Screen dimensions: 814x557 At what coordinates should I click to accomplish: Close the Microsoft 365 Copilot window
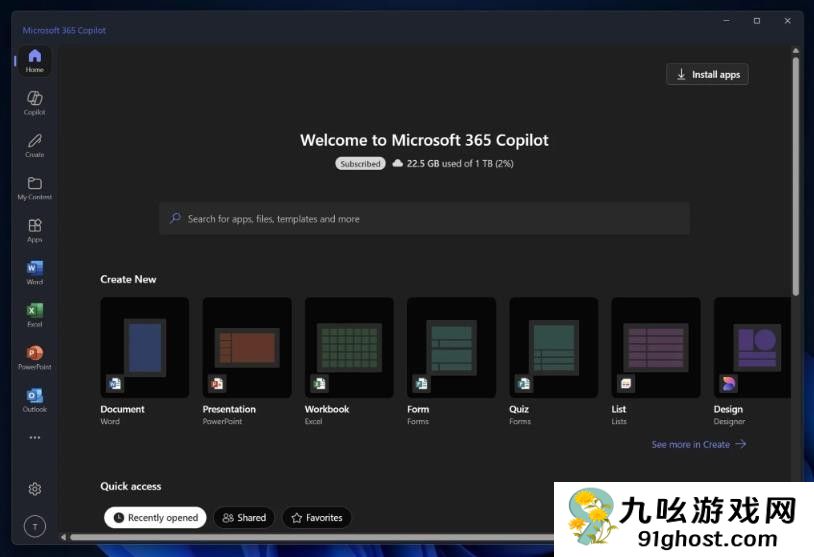788,21
